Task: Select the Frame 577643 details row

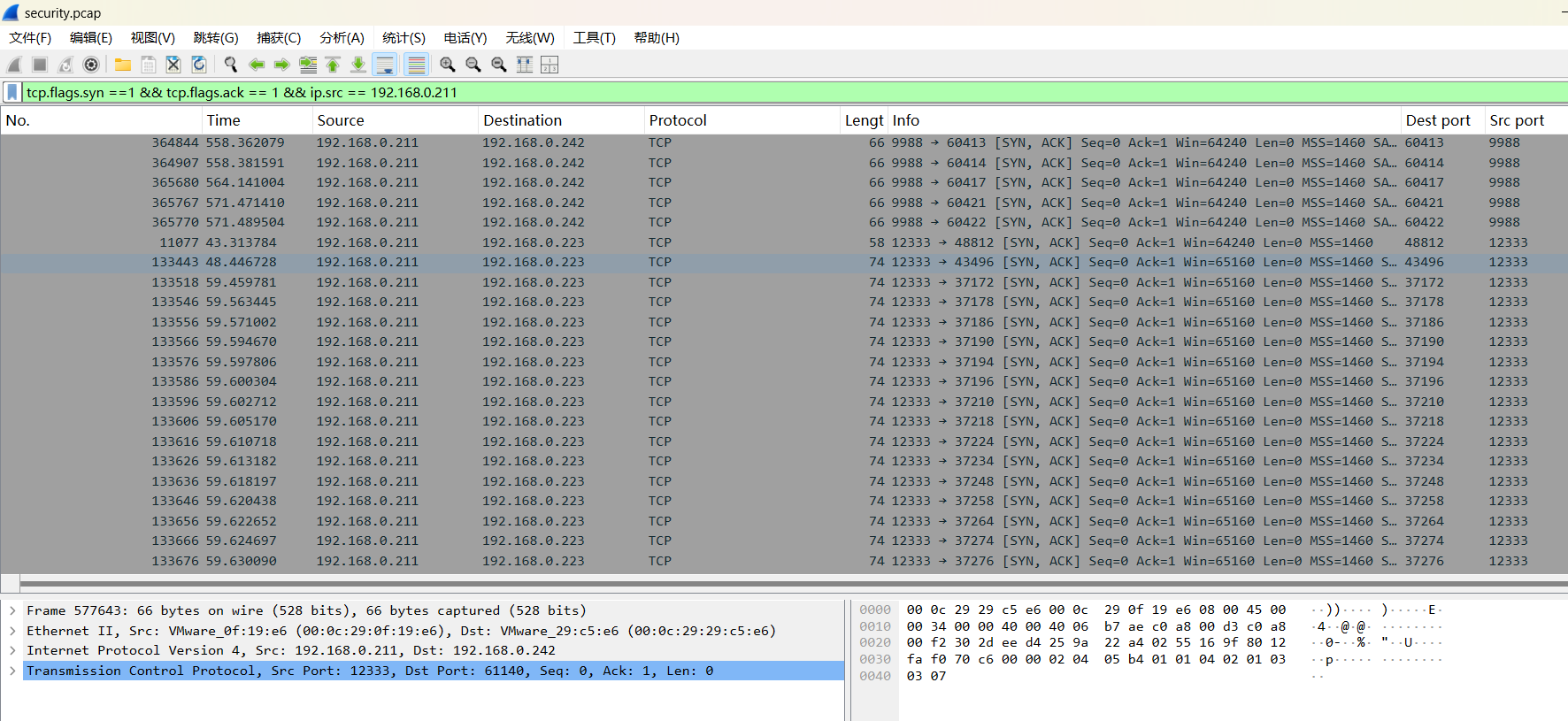Action: click(434, 610)
